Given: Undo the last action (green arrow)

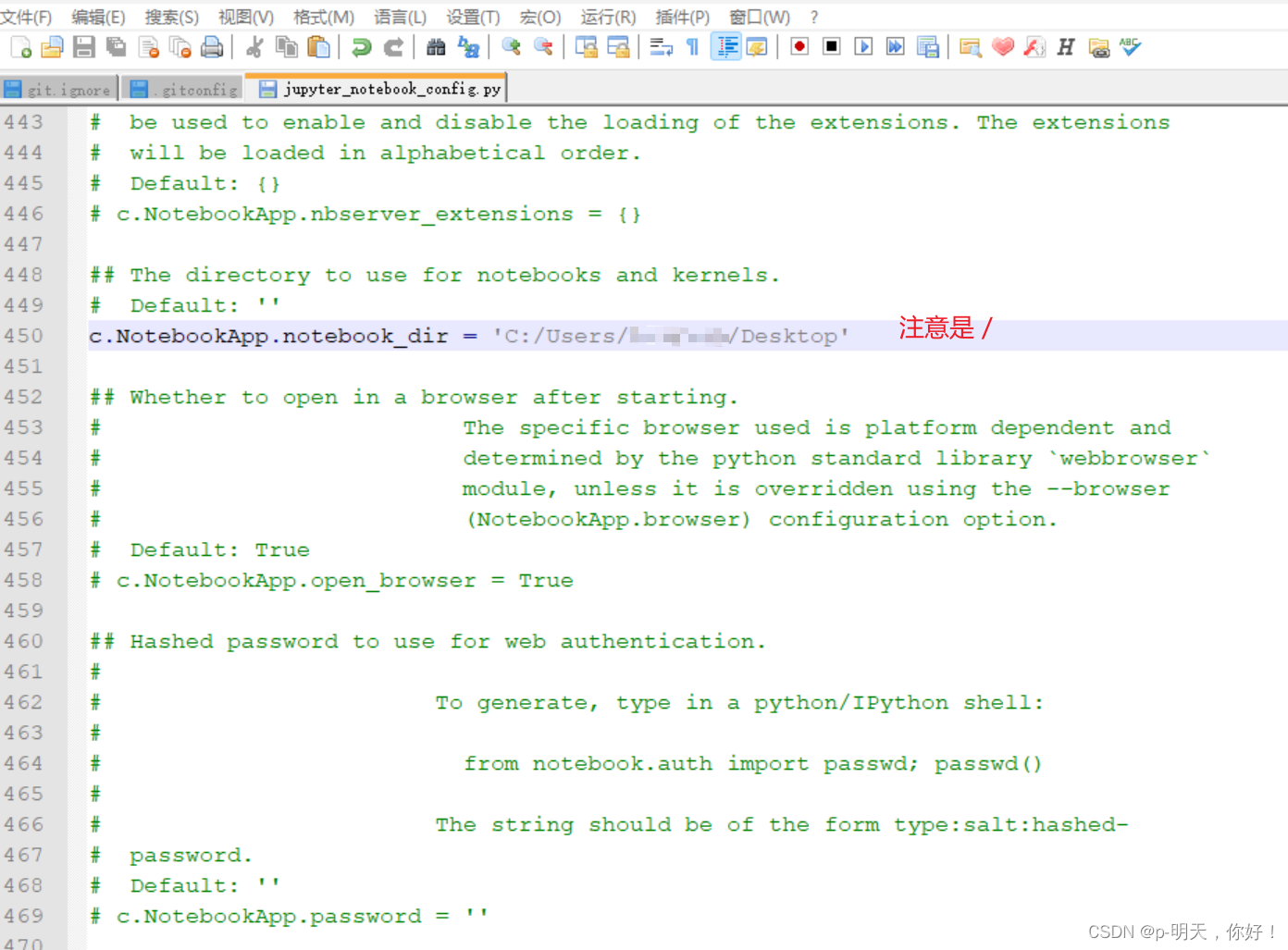Looking at the screenshot, I should click(362, 47).
